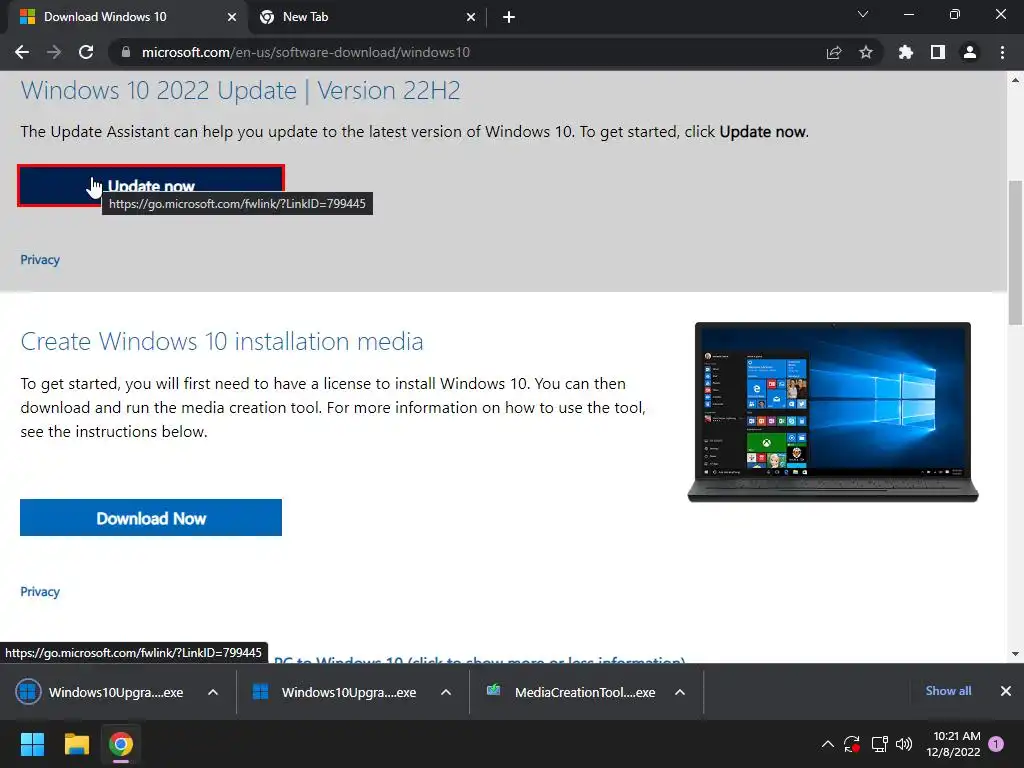Open the Extensions puzzle icon
This screenshot has width=1024, height=768.
click(x=906, y=52)
